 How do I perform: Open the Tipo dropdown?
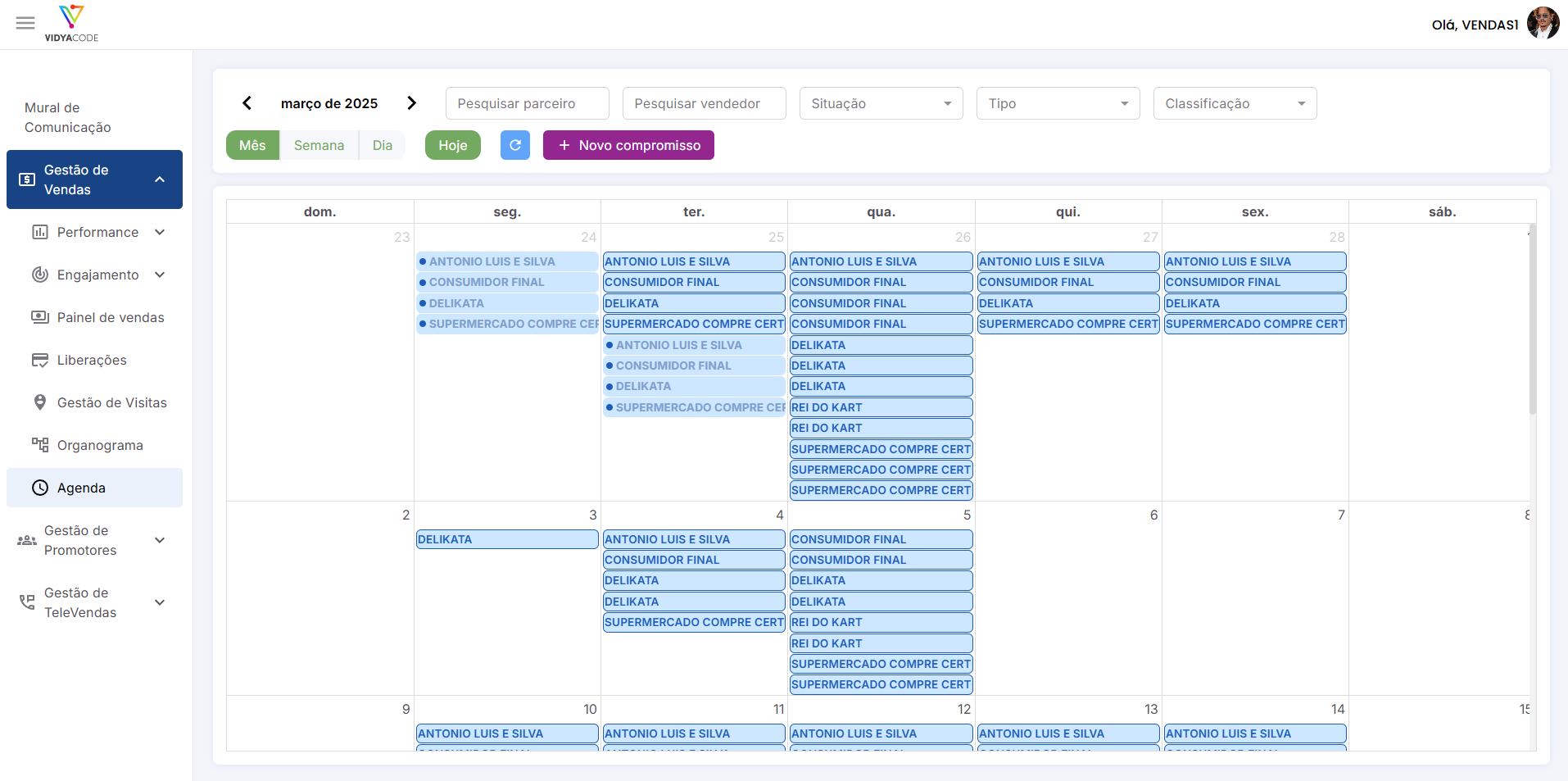[1058, 103]
